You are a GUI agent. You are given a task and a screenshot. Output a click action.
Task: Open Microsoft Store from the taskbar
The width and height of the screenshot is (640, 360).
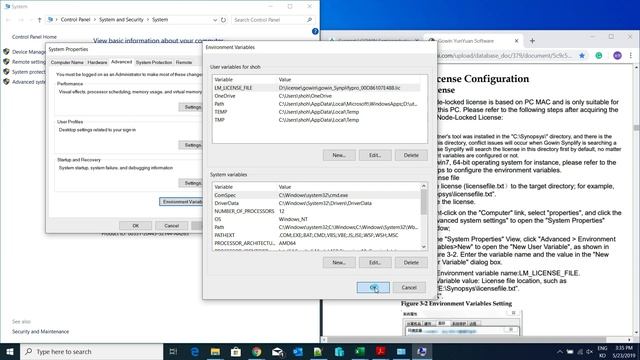(236, 351)
